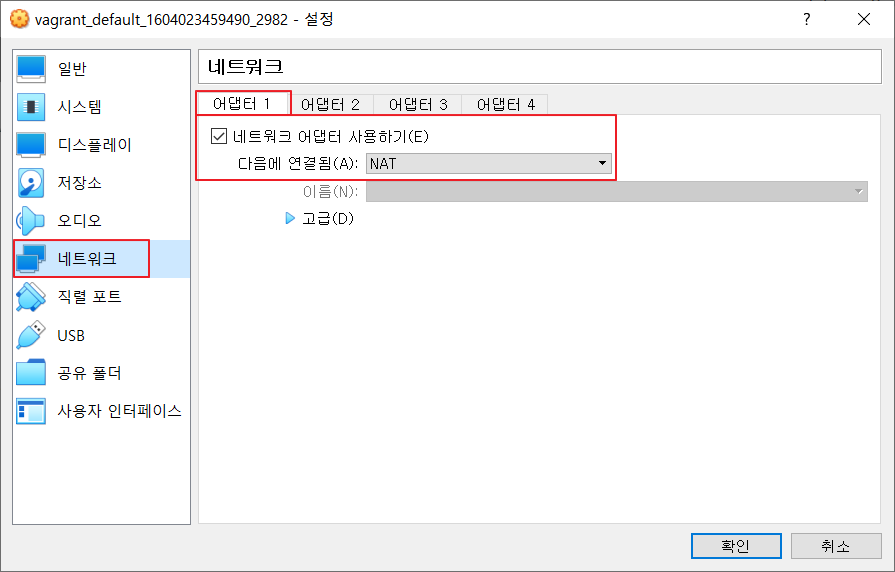Switch to the 어댑터 4 tab
This screenshot has height=572, width=895.
506,104
